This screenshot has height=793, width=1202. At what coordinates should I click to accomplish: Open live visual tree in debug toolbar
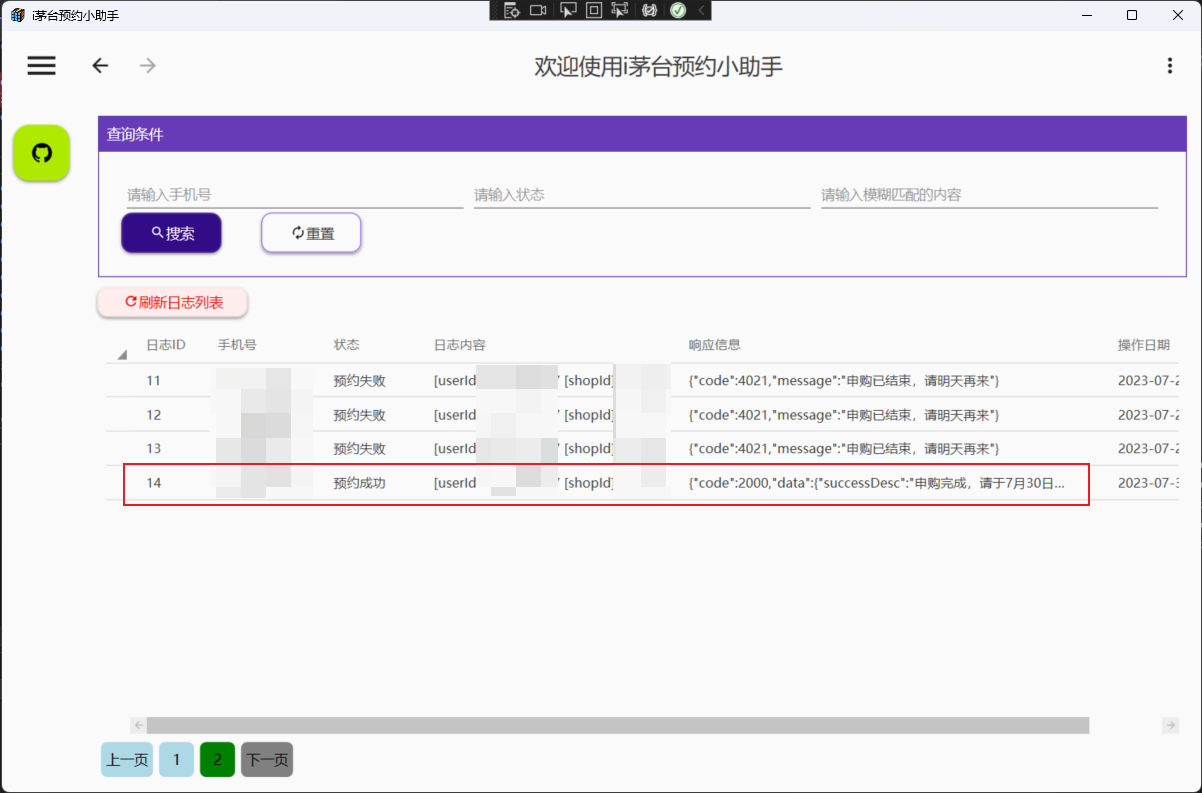(512, 10)
